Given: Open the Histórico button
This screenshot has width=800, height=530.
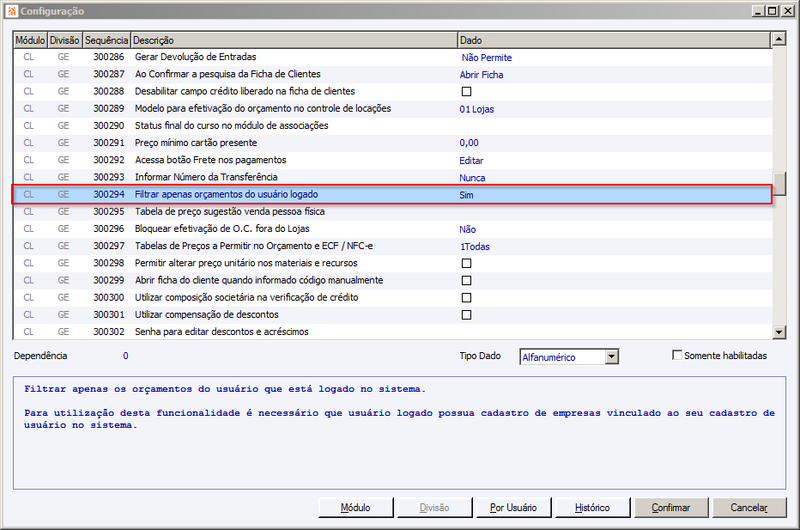Looking at the screenshot, I should tap(592, 508).
